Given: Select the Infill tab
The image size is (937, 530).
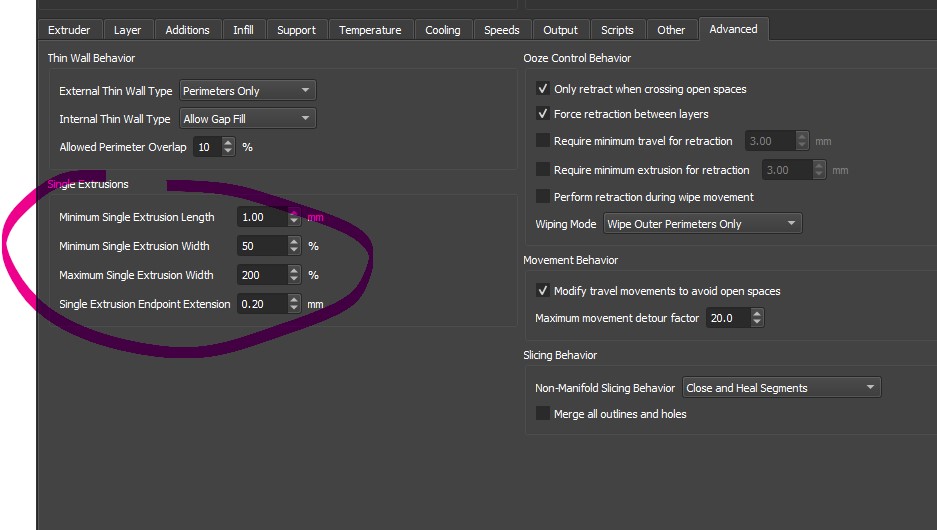Looking at the screenshot, I should click(x=243, y=30).
